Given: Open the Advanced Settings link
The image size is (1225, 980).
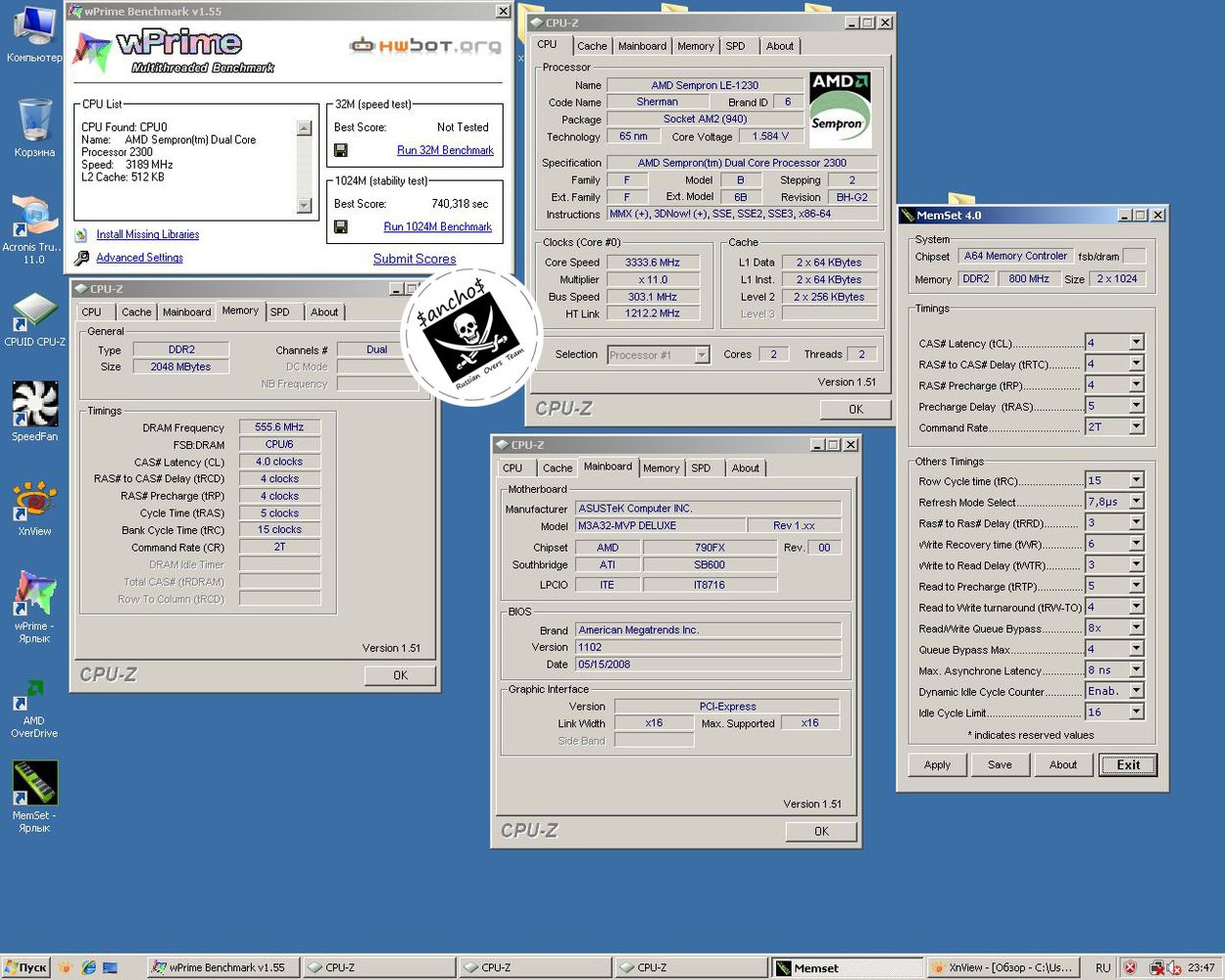Looking at the screenshot, I should tap(139, 258).
